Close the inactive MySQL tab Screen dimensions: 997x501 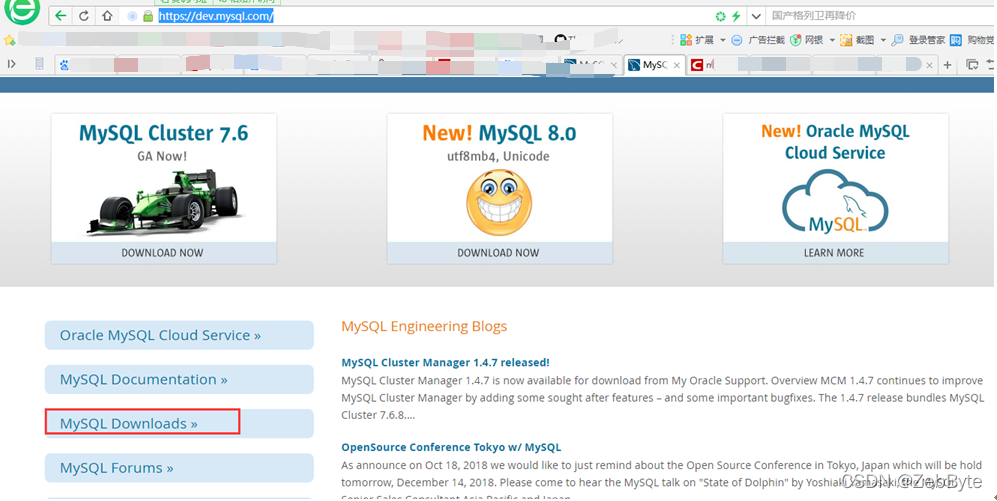tap(614, 65)
